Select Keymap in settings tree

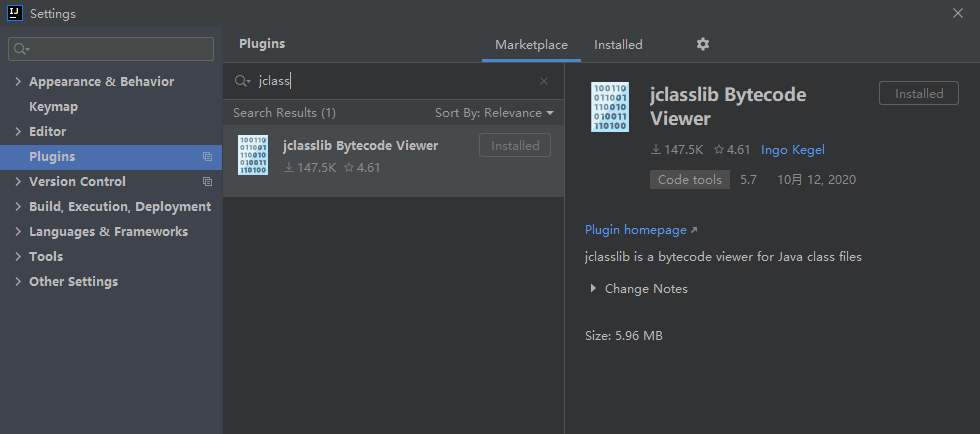click(x=53, y=107)
